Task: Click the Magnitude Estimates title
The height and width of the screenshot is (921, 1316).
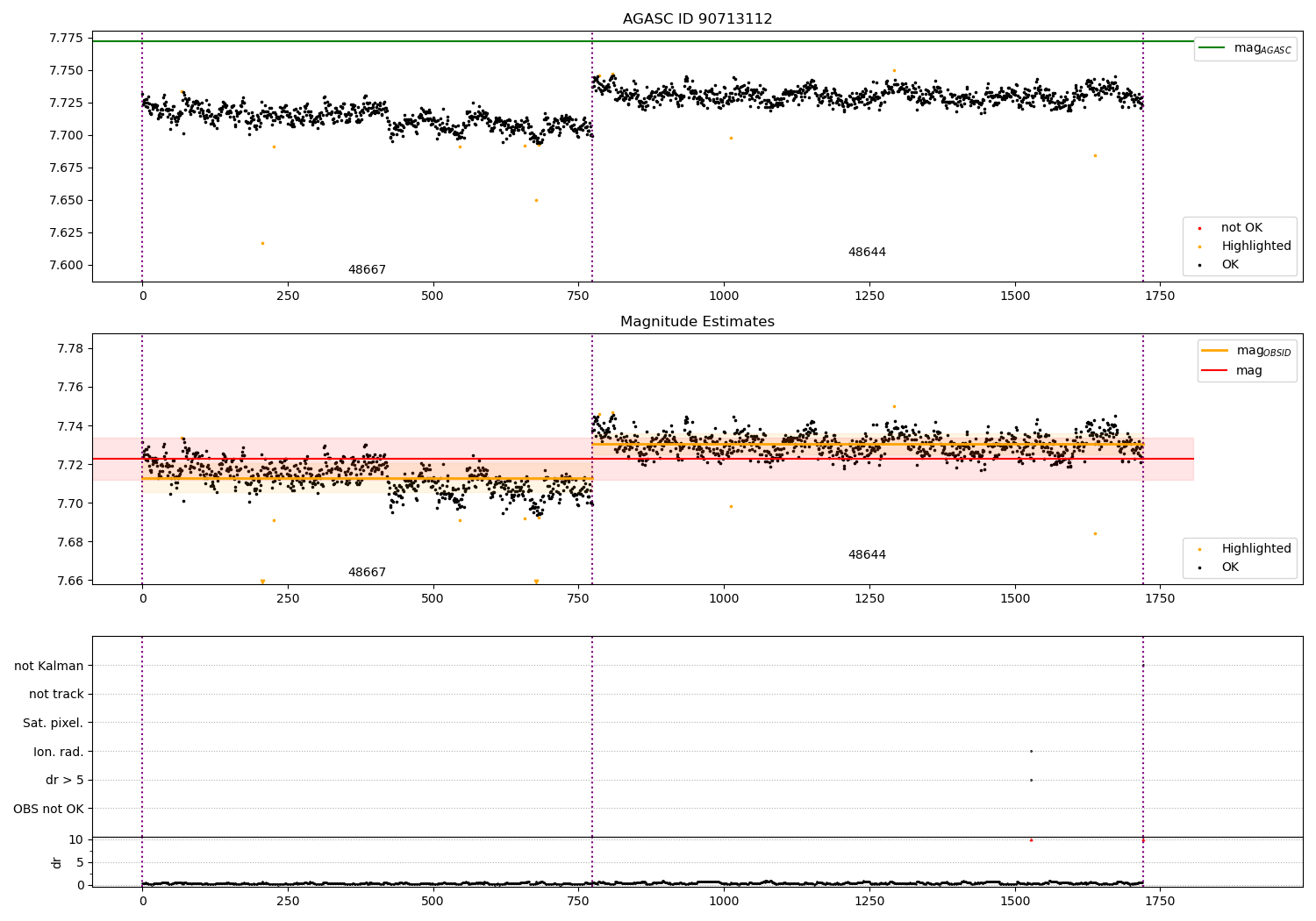Action: pyautogui.click(x=697, y=322)
